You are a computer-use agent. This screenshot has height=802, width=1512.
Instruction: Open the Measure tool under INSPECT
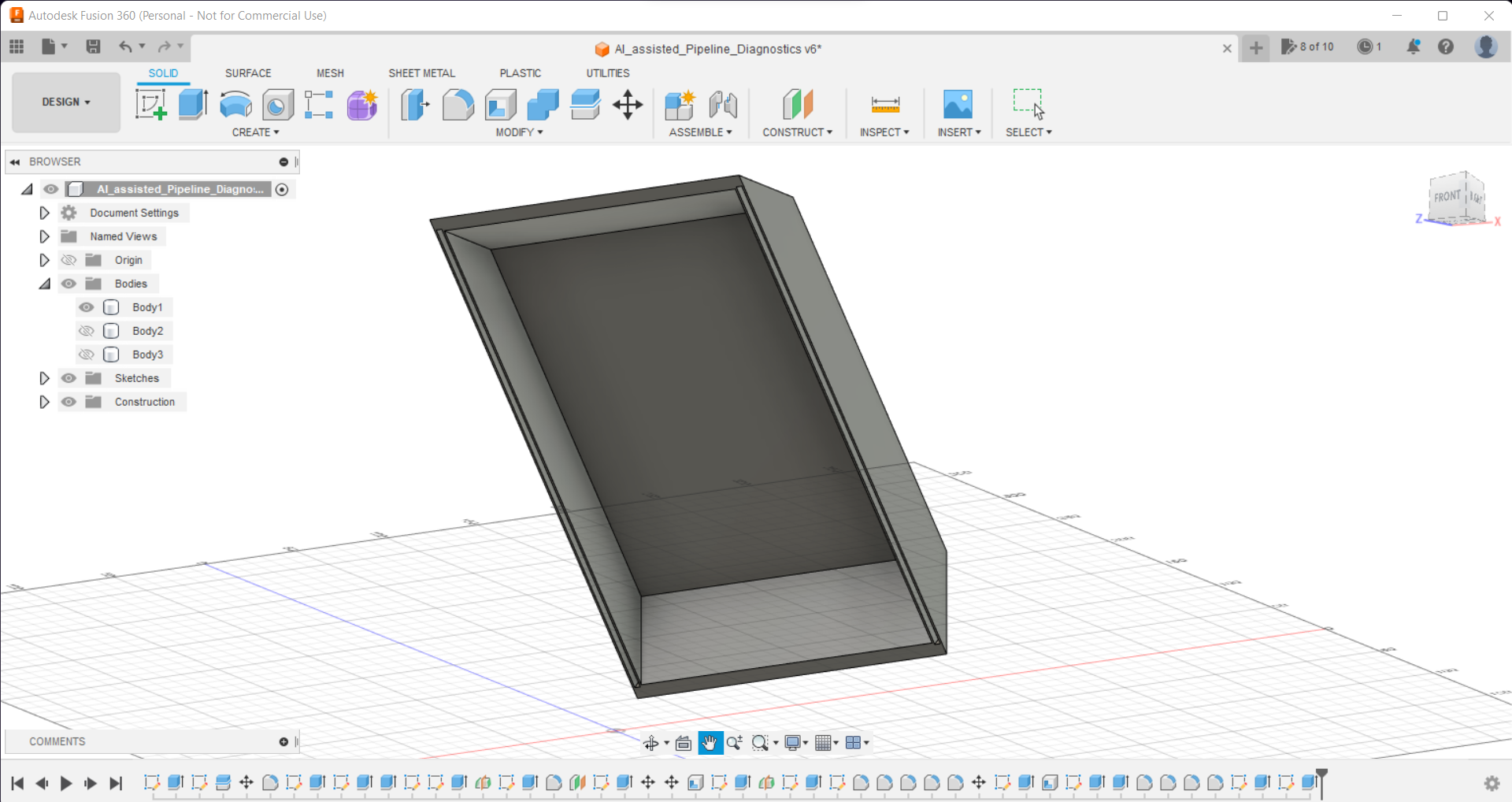[885, 105]
